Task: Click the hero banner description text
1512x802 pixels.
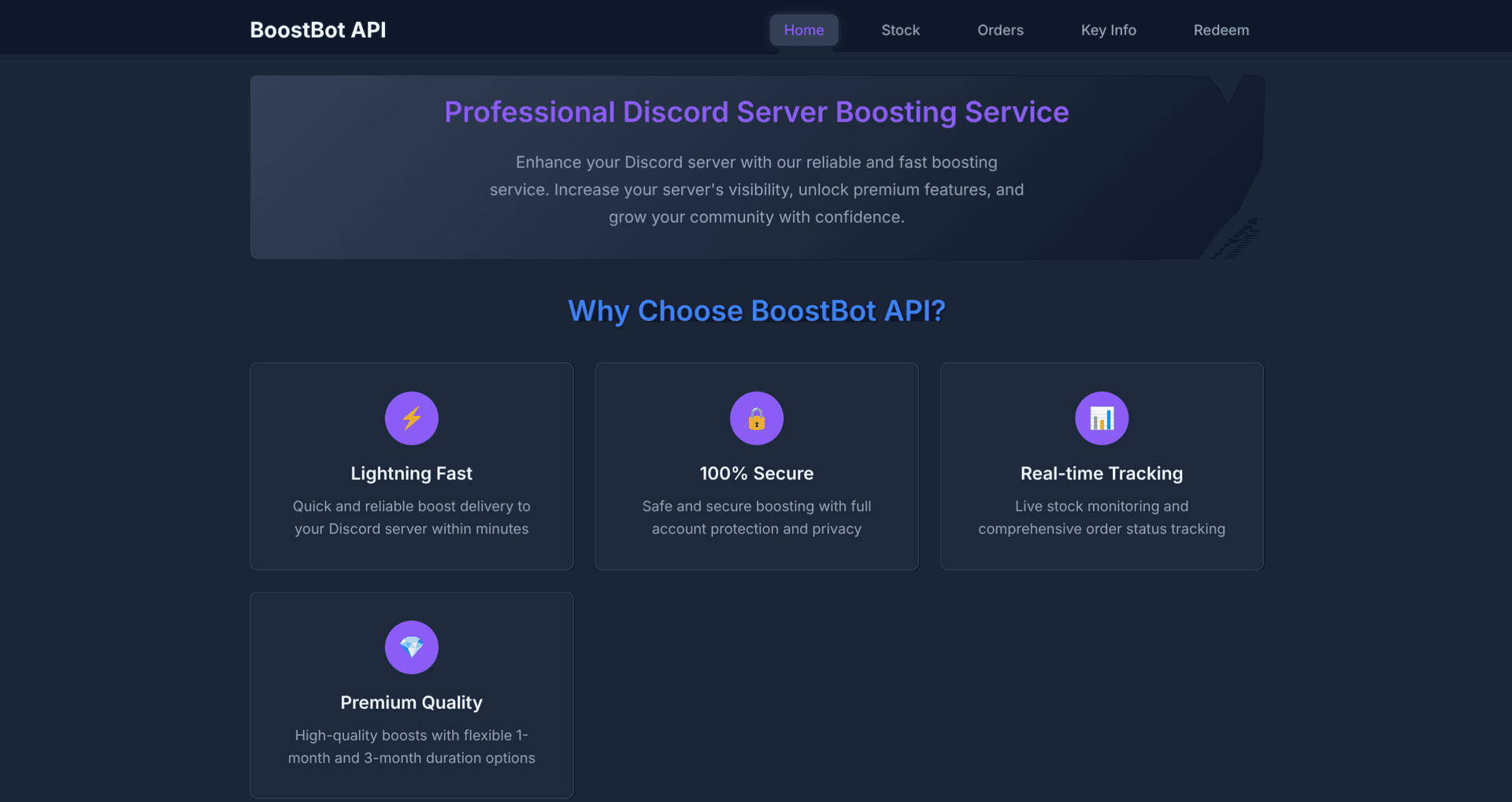Action: (756, 189)
